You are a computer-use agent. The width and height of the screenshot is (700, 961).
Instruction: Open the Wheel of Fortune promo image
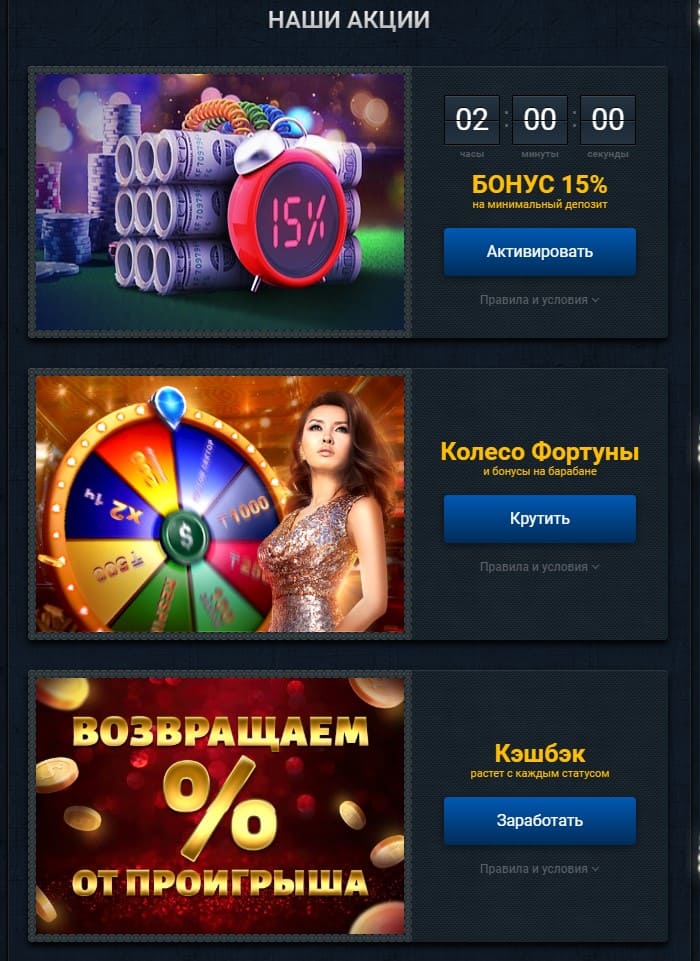(x=220, y=504)
